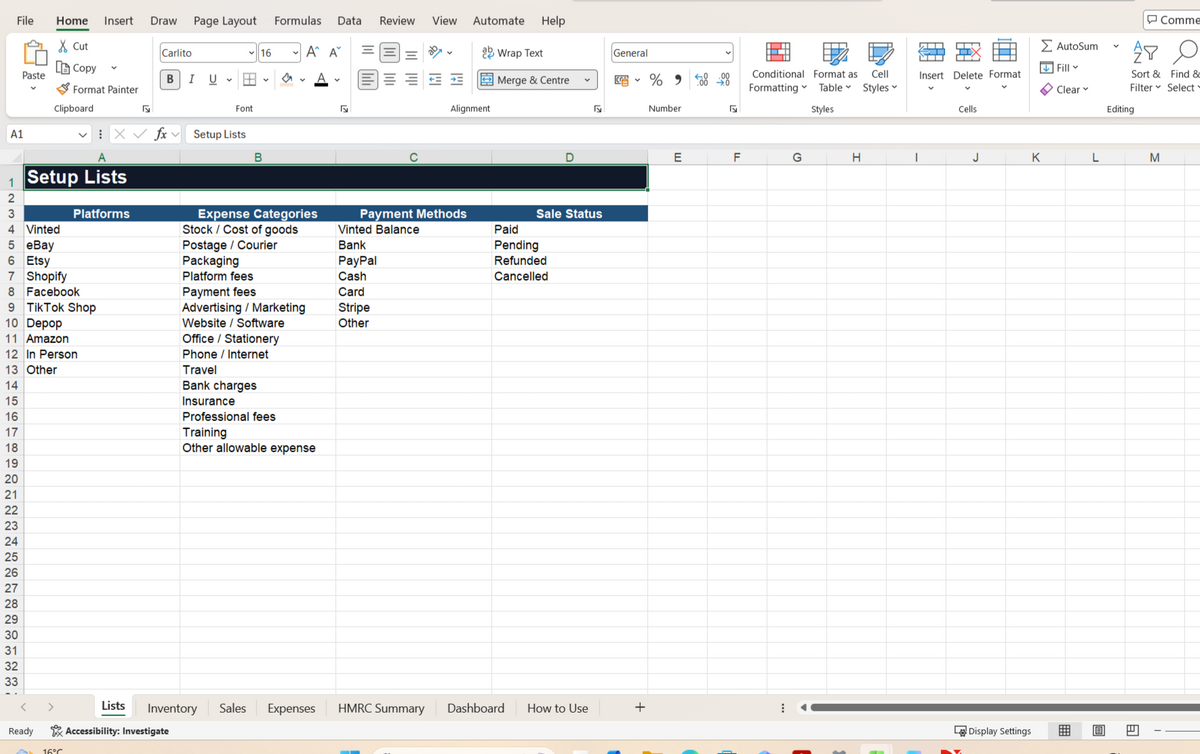Apply fill colour with the paint bucket
The width and height of the screenshot is (1200, 754).
point(287,79)
